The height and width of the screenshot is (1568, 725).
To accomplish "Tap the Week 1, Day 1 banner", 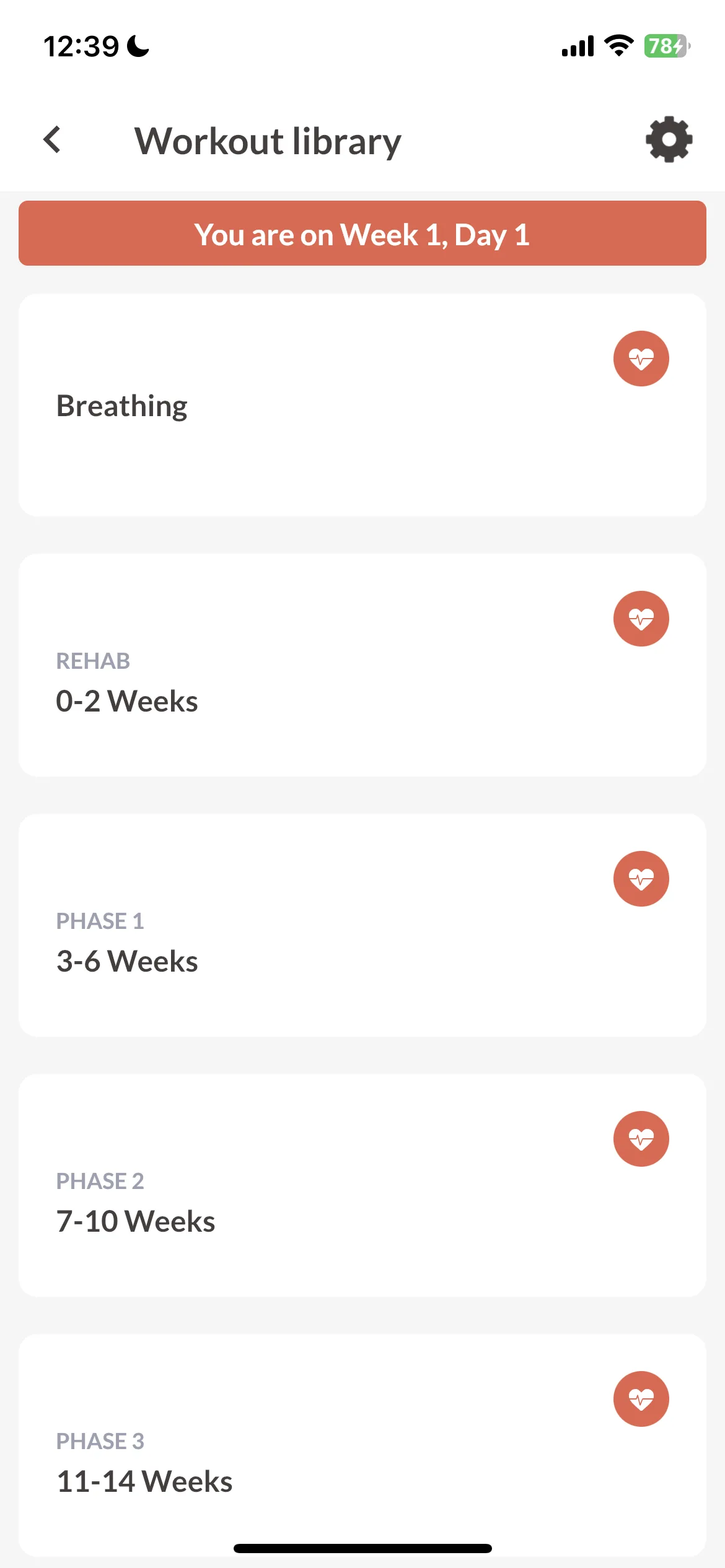I will [362, 233].
